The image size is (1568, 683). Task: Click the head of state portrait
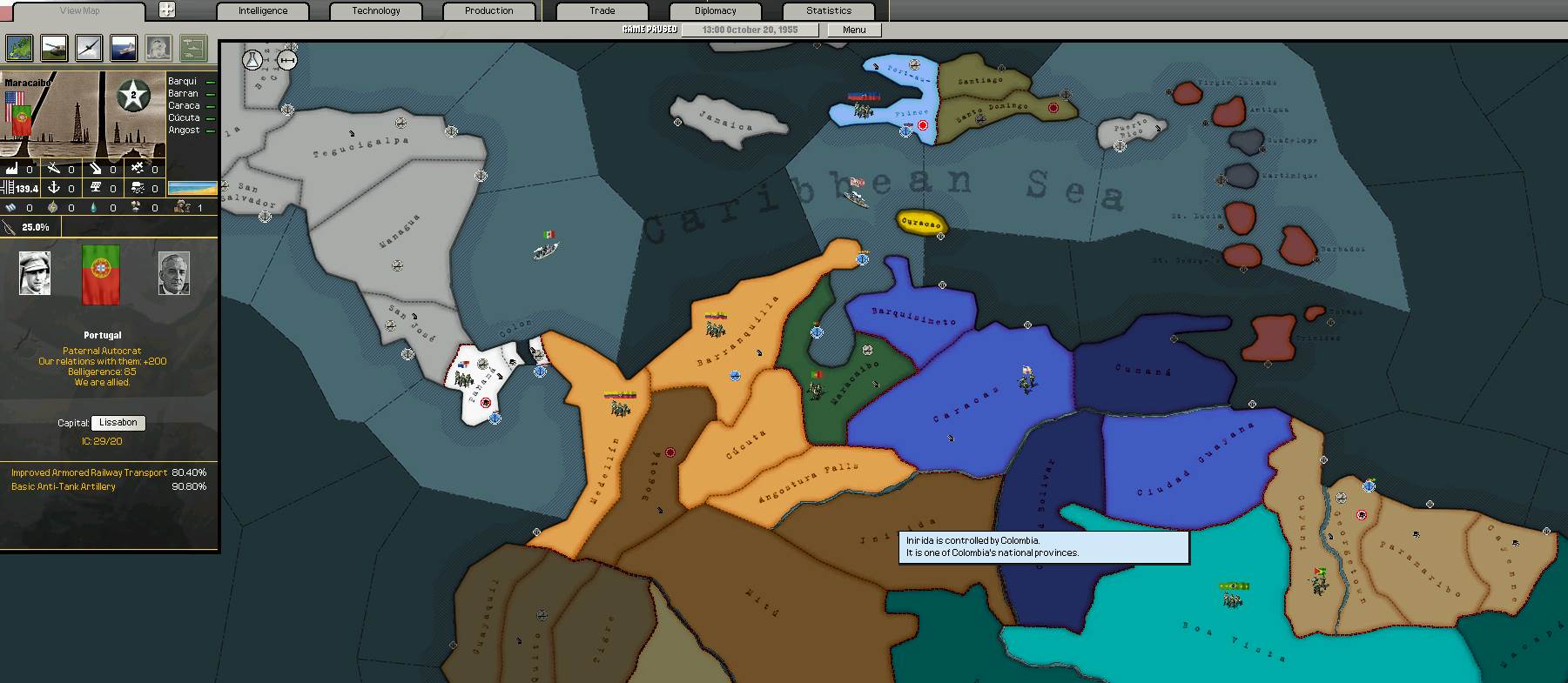pyautogui.click(x=35, y=273)
